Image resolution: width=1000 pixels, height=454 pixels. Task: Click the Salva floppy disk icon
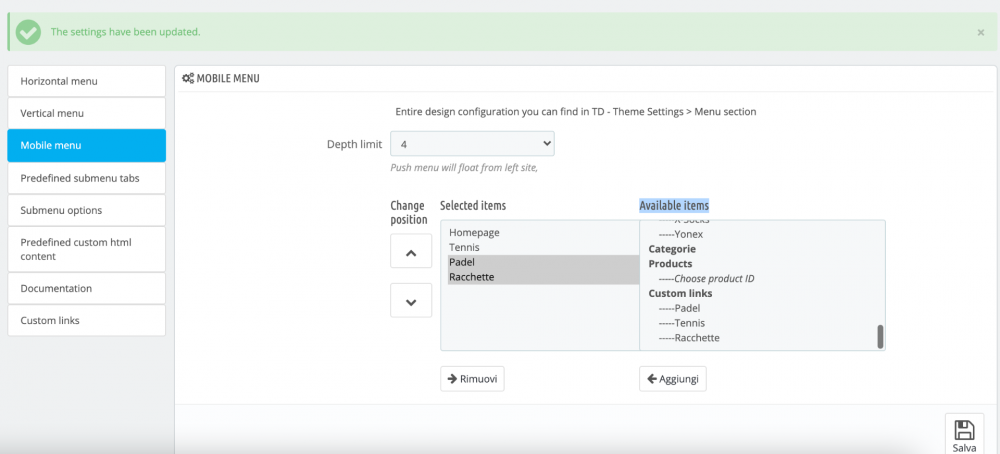tap(964, 431)
